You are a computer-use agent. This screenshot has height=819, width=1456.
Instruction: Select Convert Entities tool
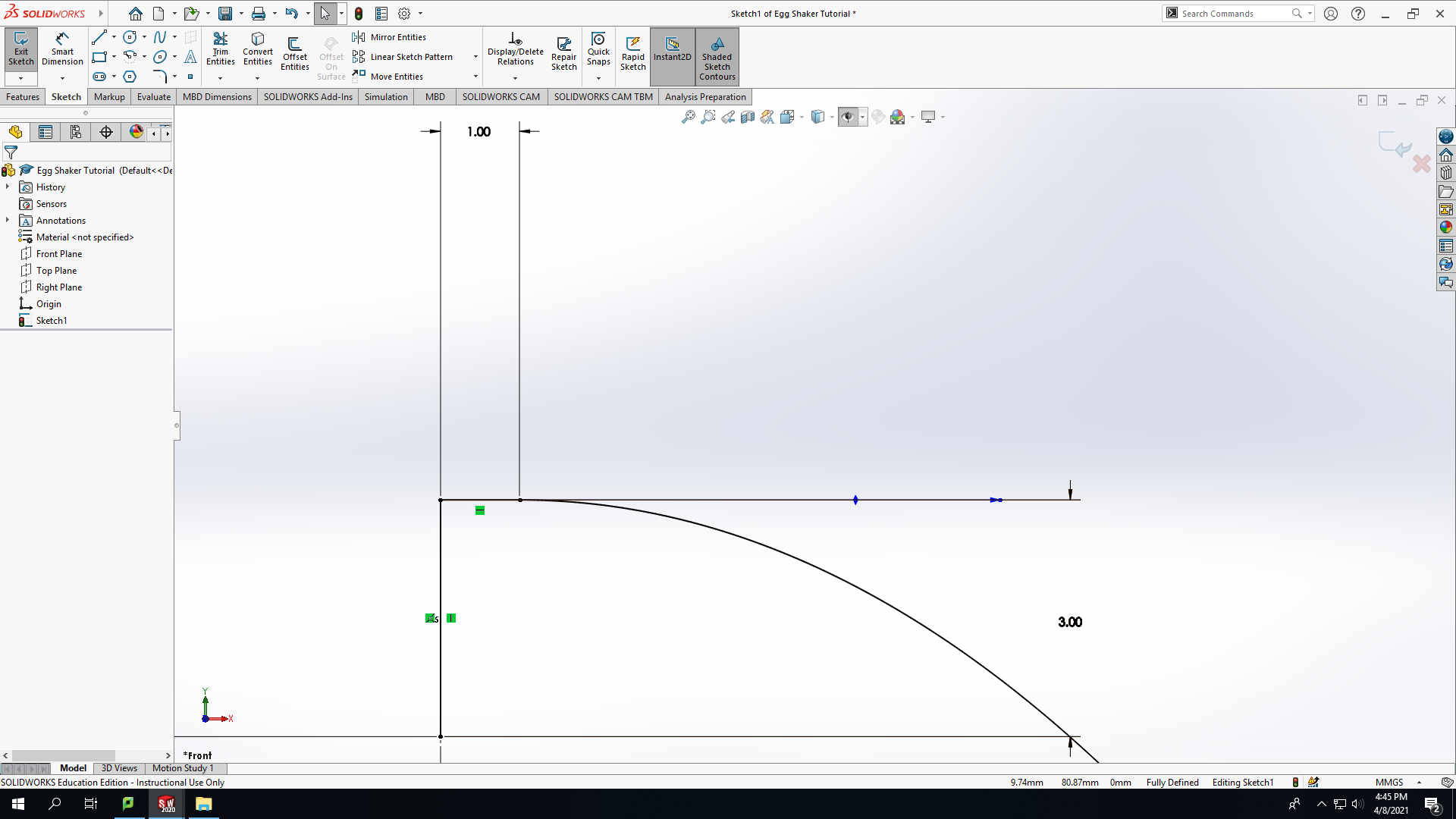point(258,50)
